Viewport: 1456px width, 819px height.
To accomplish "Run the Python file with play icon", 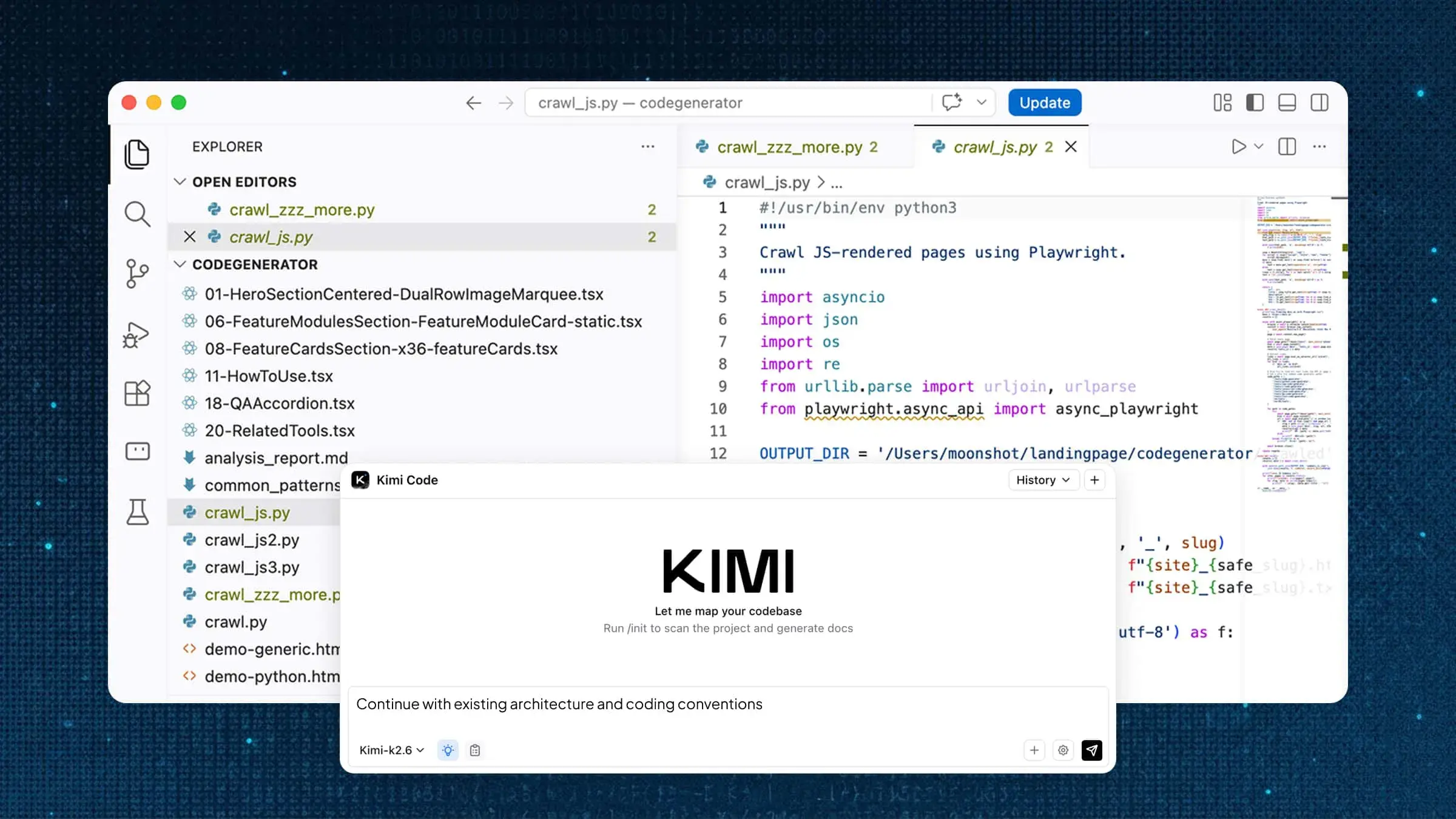I will point(1238,147).
